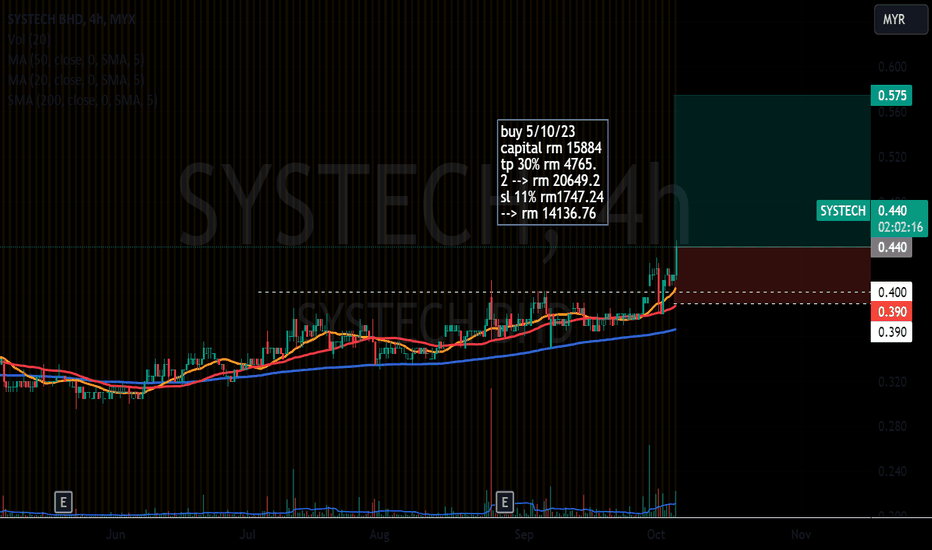Click the SYSTECH symbol price tag
Viewport: 932px width, 550px height.
tap(843, 210)
